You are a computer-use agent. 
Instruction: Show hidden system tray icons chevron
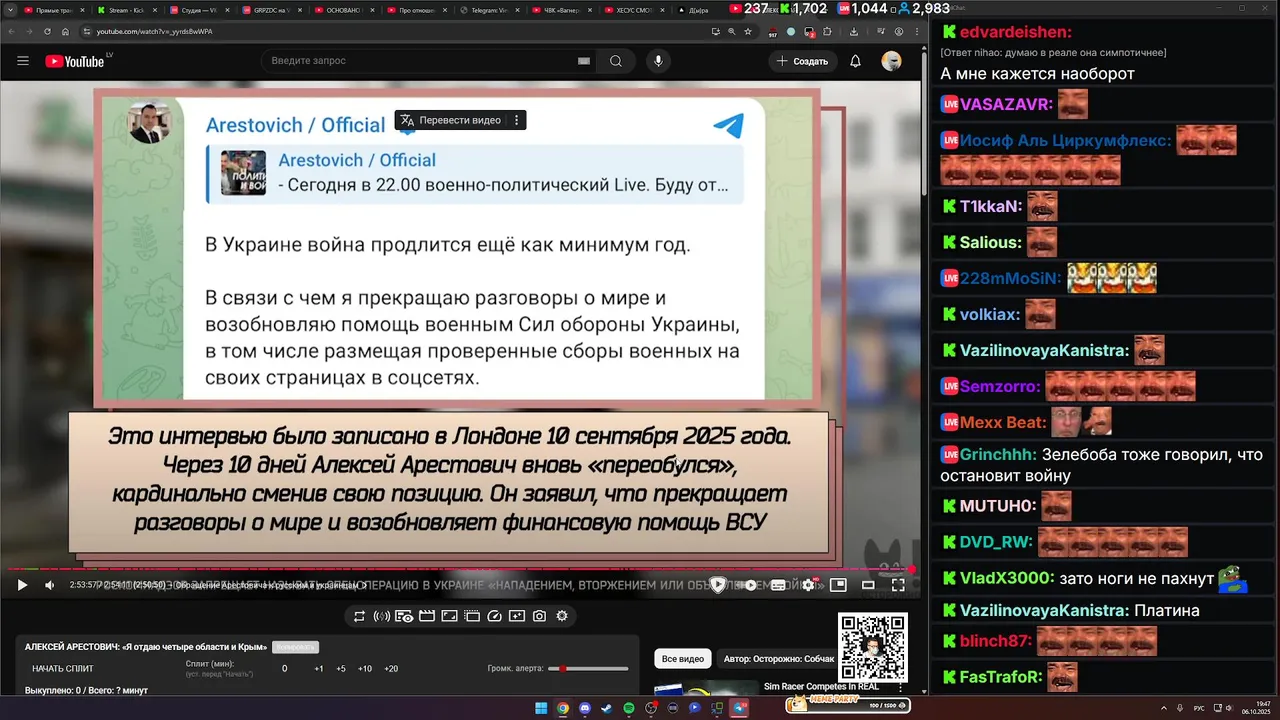[1163, 708]
